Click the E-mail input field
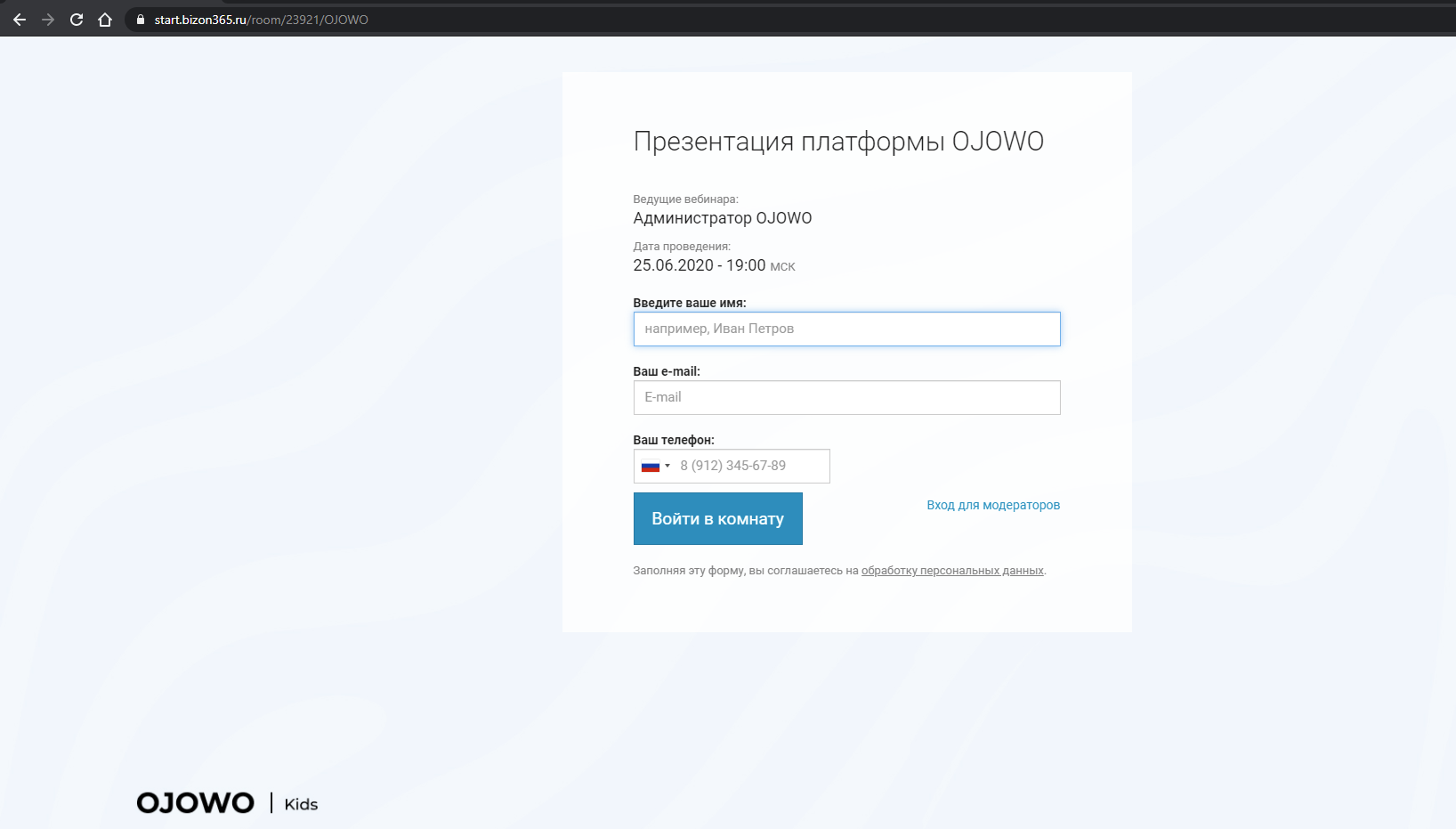Screen dimensions: 1456x829 846,397
